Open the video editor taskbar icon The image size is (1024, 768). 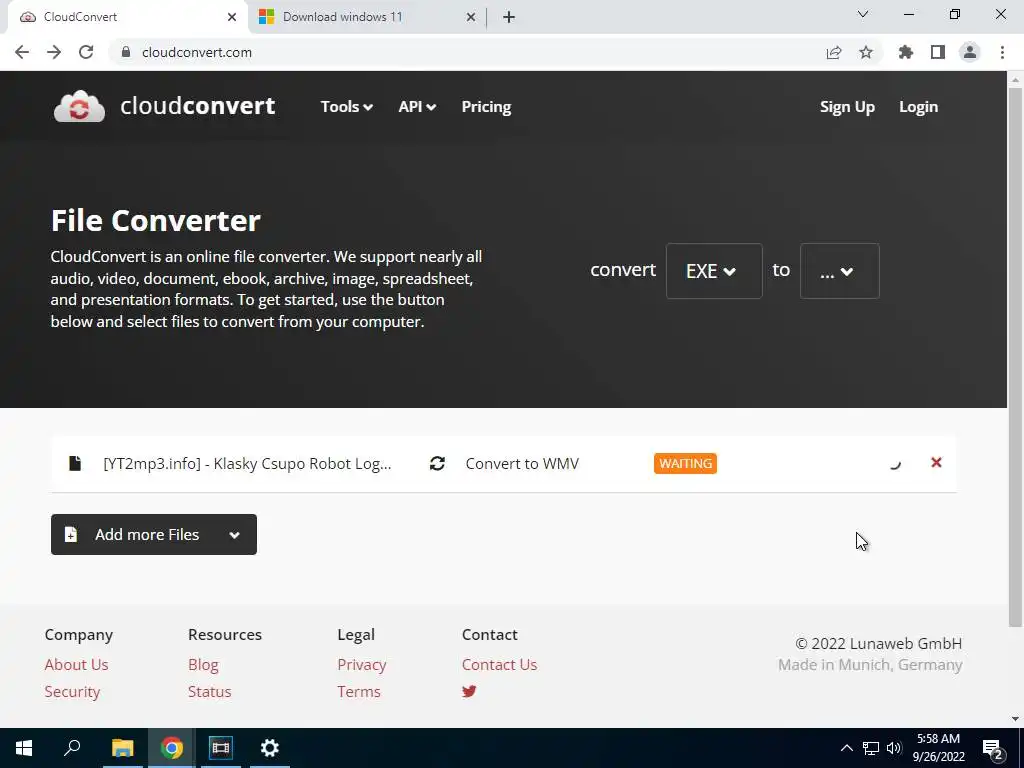pyautogui.click(x=221, y=748)
